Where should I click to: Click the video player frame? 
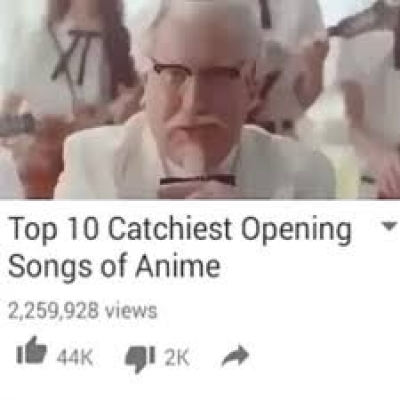[200, 99]
